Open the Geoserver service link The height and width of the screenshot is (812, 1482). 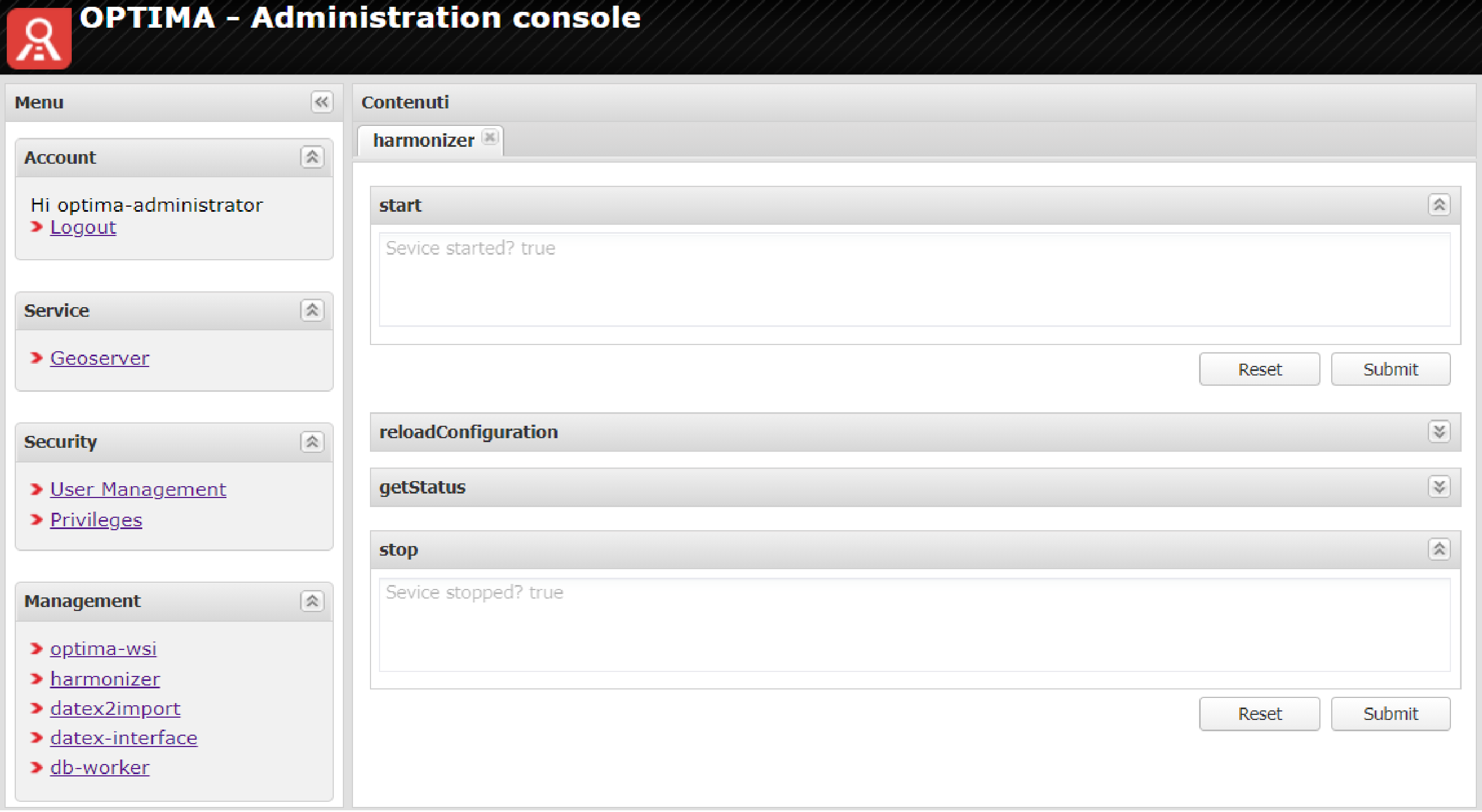99,359
